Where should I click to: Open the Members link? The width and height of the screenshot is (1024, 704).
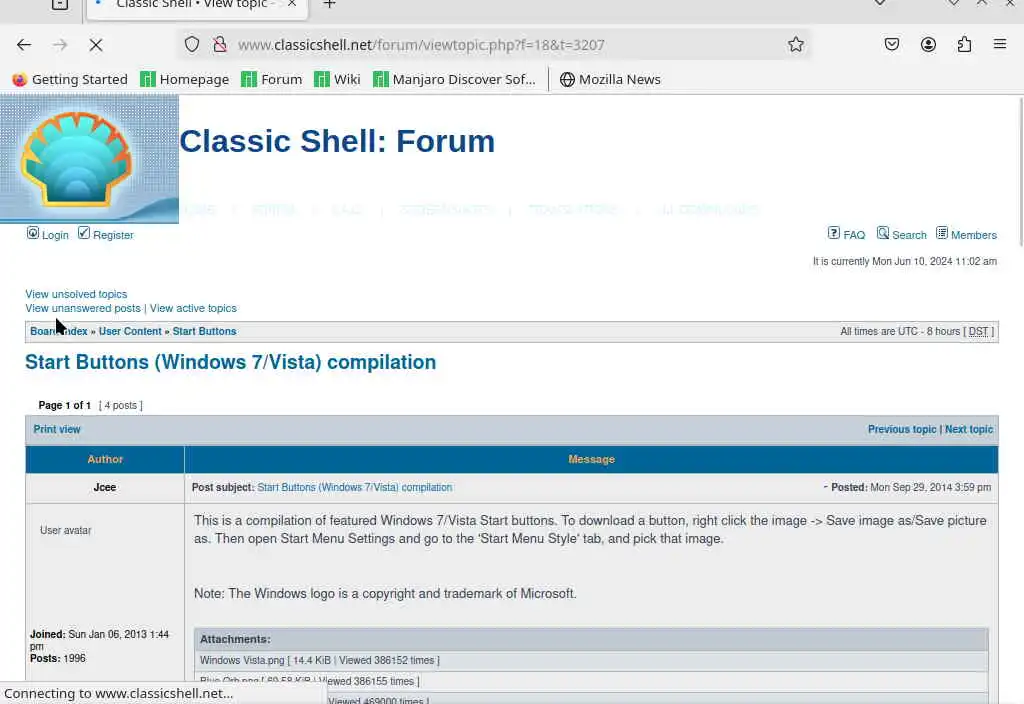pyautogui.click(x=974, y=235)
